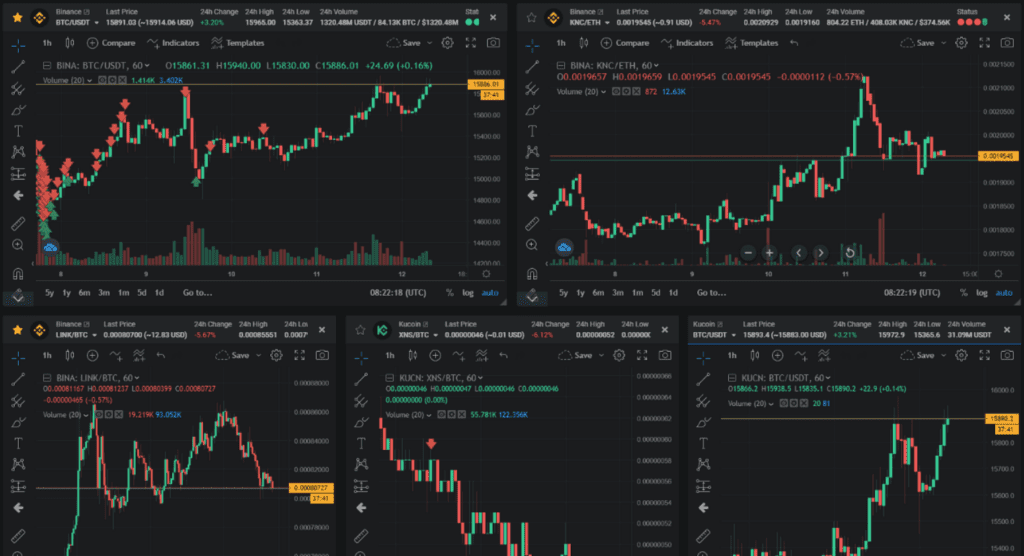This screenshot has width=1024, height=556.
Task: Take snapshot on Kucoin BTC/USDT chart
Action: click(x=1007, y=355)
